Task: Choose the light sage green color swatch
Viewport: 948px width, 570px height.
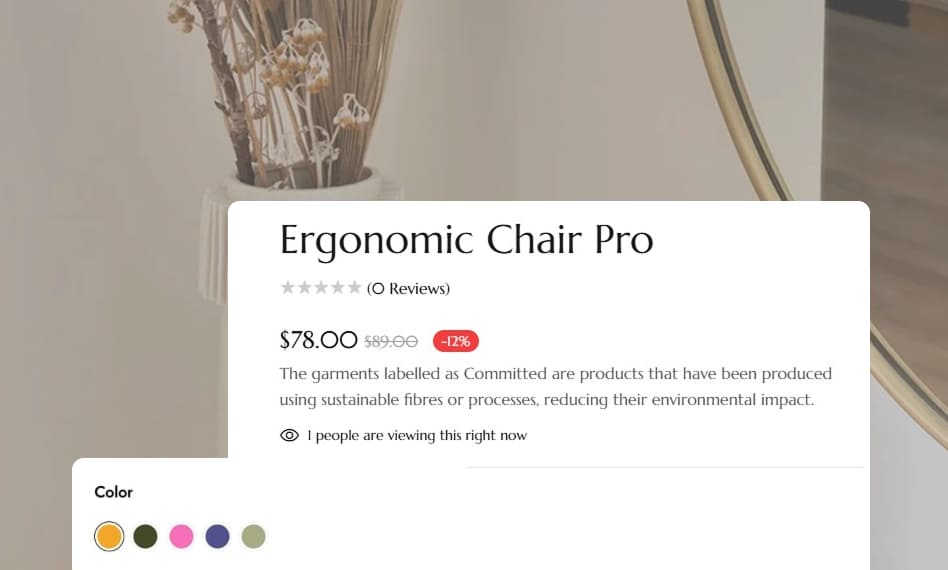Action: coord(254,536)
